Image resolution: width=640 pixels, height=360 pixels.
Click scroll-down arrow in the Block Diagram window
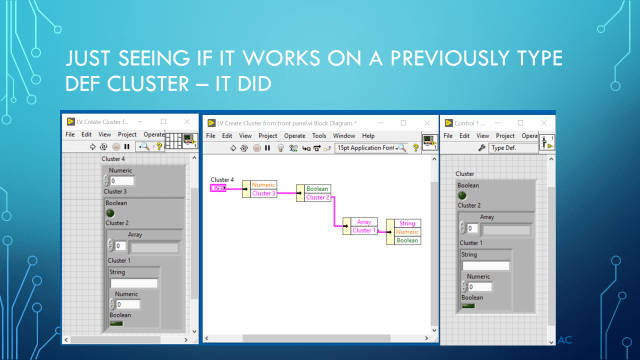click(434, 330)
